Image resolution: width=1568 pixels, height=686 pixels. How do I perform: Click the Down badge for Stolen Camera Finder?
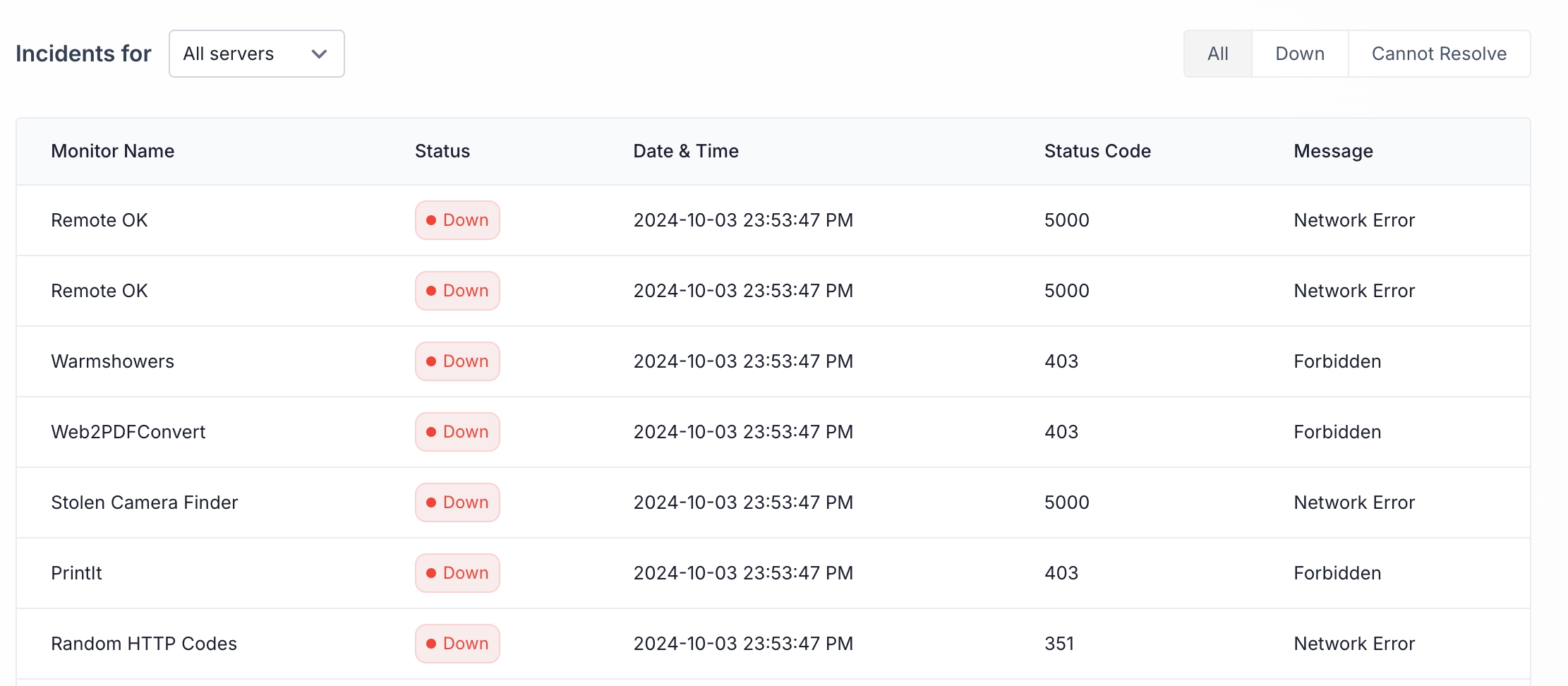[x=457, y=503]
